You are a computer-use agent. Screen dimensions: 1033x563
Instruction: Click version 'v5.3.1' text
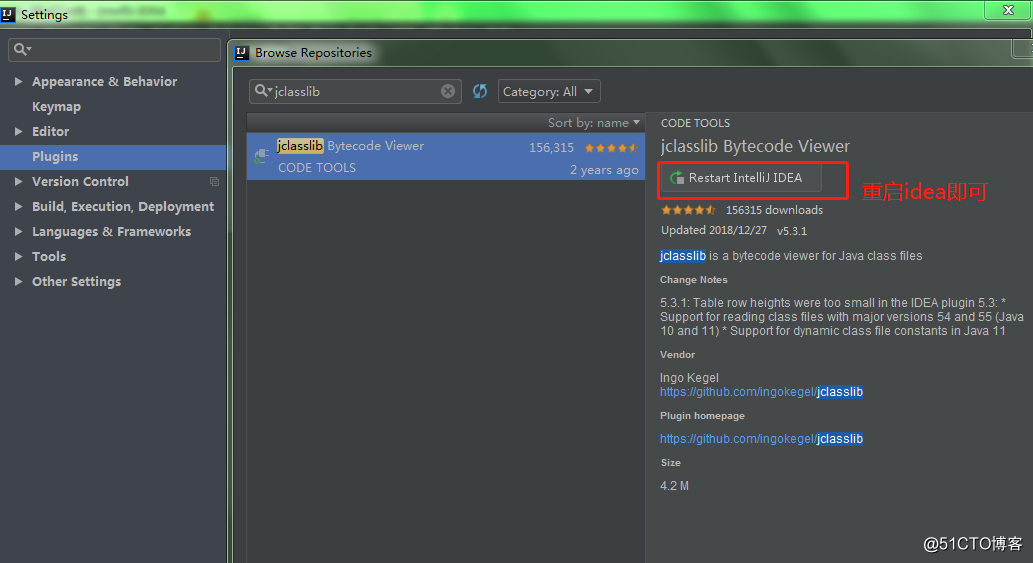click(792, 231)
